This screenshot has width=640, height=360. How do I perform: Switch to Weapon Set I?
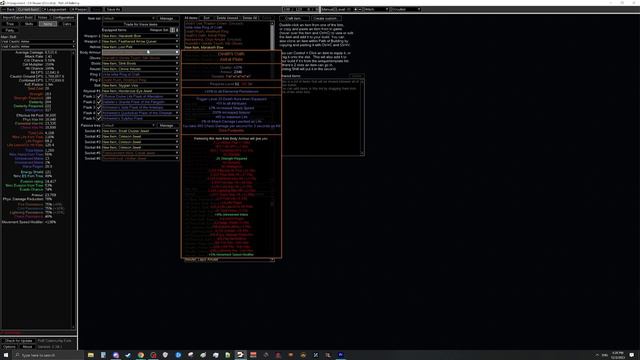pos(172,30)
